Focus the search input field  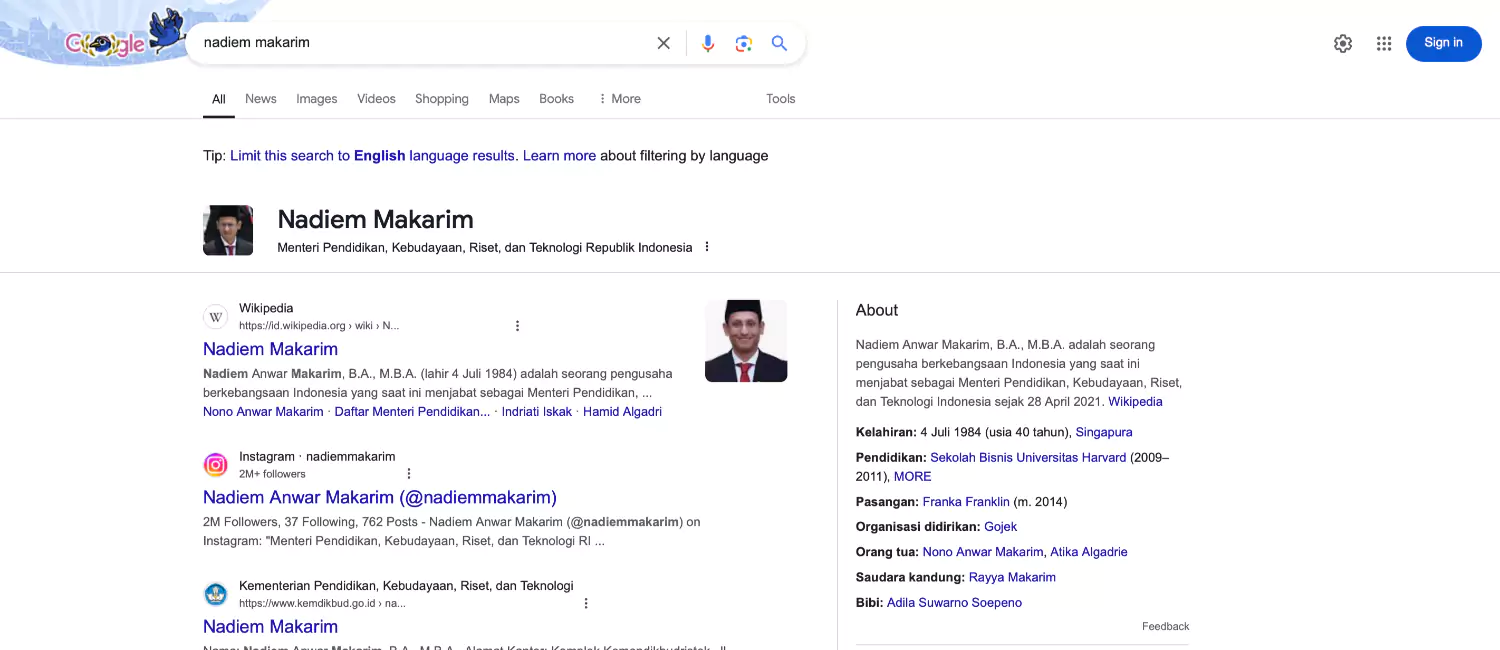(420, 43)
